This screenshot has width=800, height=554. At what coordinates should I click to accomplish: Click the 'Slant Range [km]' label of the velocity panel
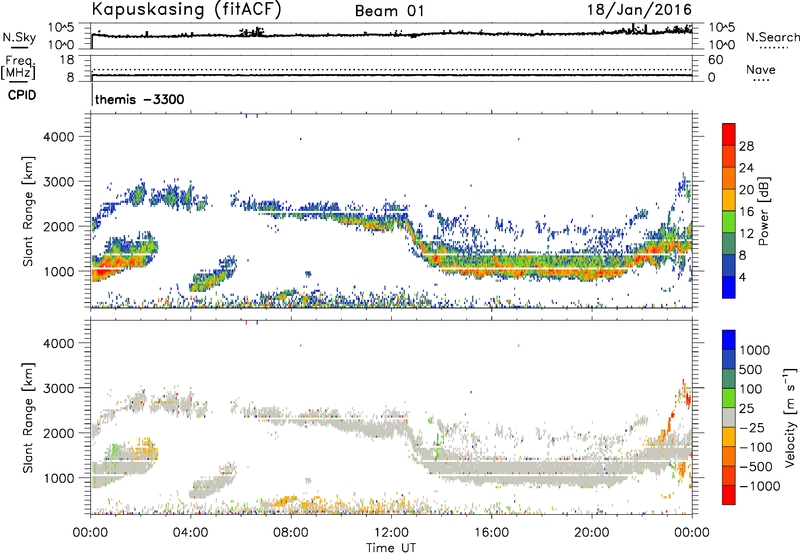[x=28, y=418]
